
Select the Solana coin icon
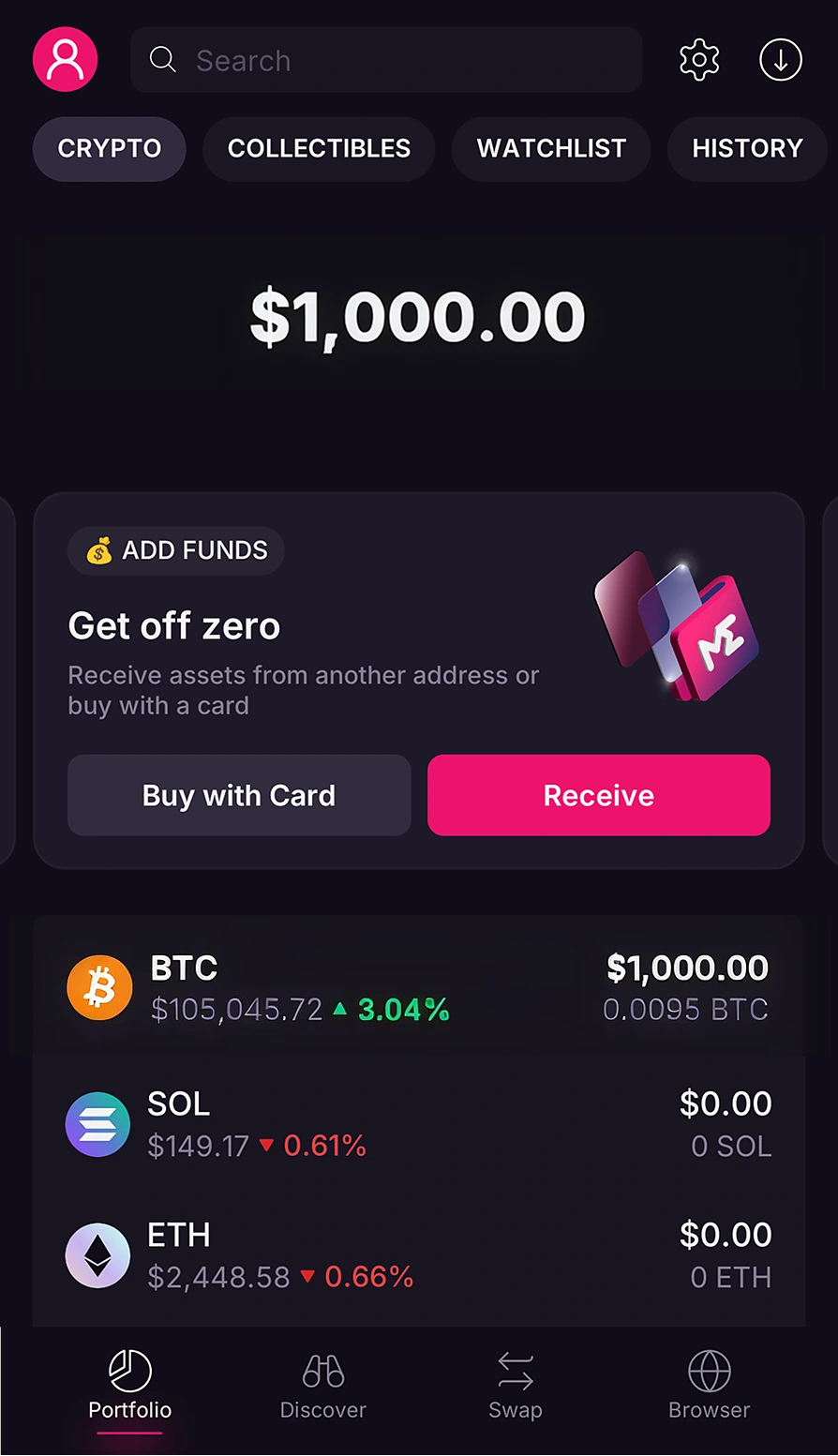pos(97,1124)
